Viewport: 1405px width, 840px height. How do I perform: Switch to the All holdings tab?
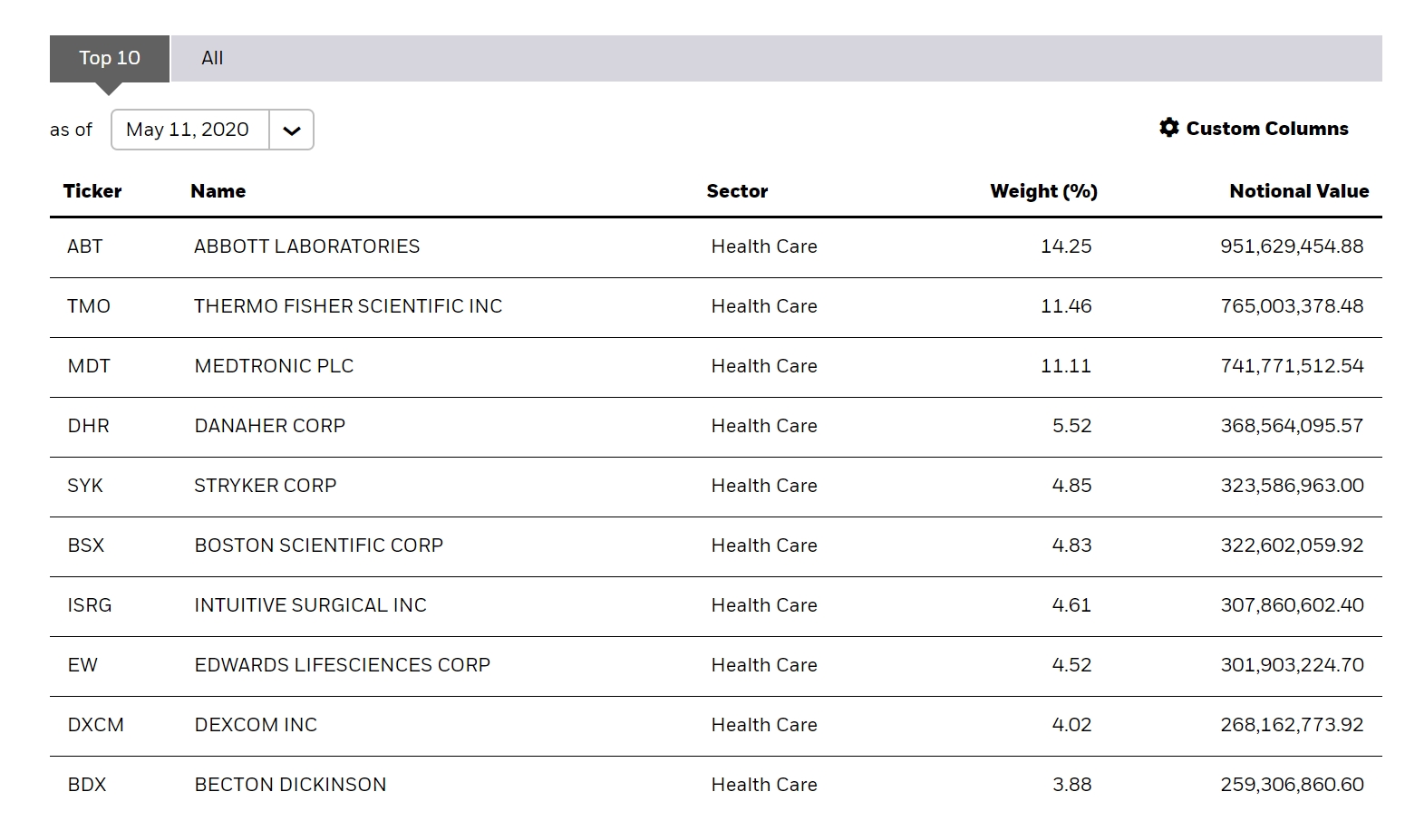click(x=212, y=58)
